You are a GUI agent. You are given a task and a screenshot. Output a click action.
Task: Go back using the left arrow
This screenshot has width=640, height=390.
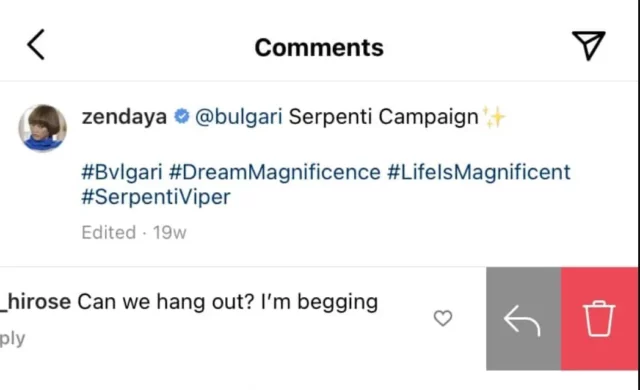(36, 45)
